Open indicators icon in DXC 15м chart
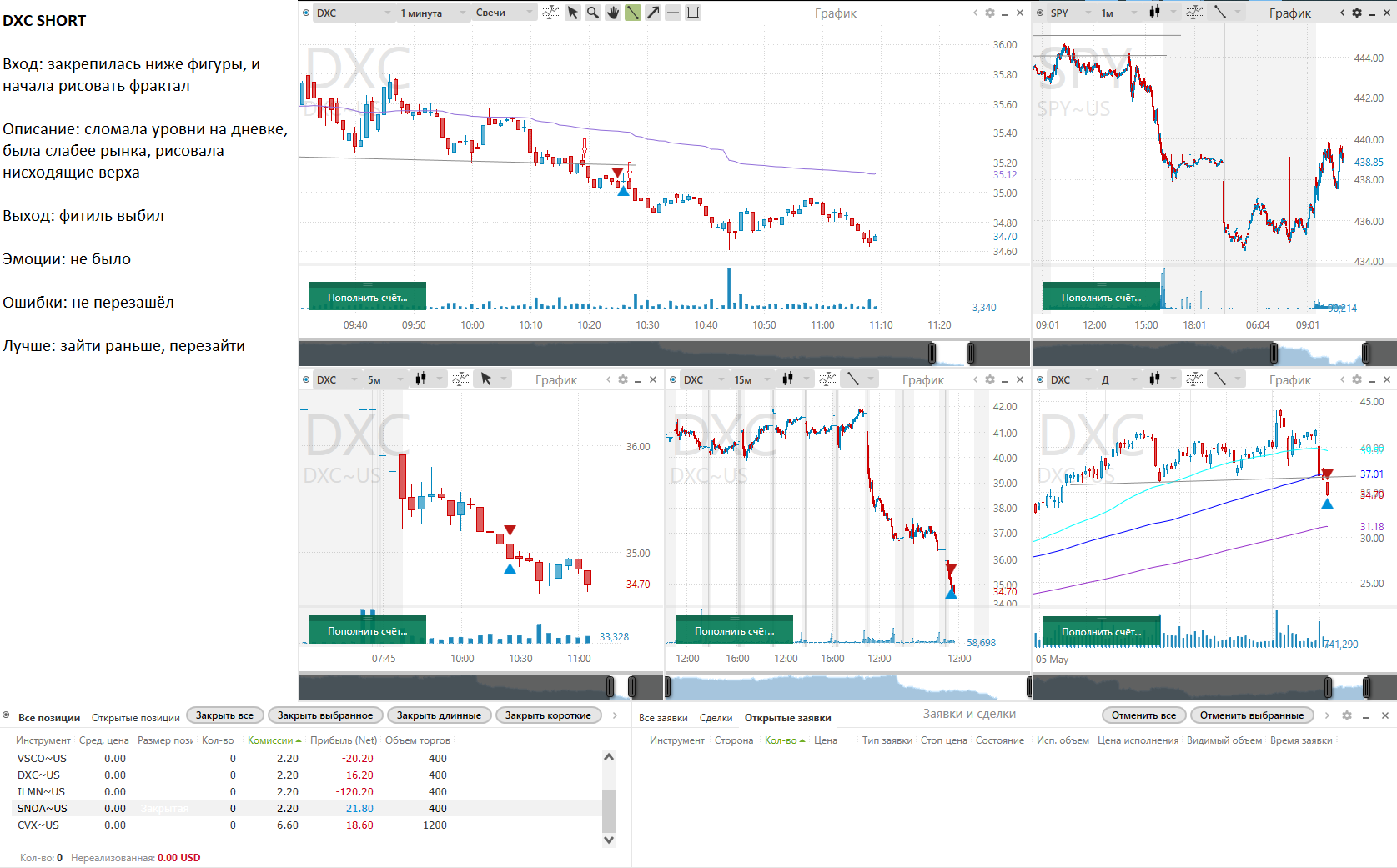The image size is (1397, 868). [827, 379]
